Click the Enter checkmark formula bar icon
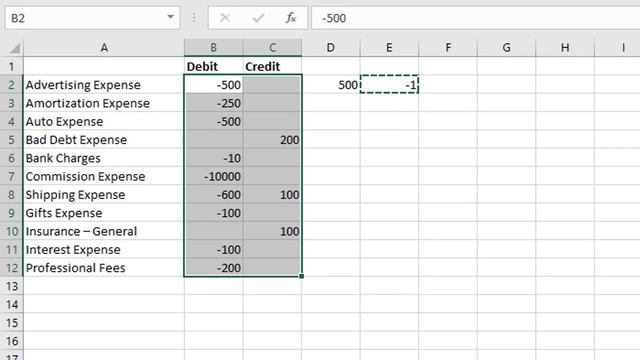Image resolution: width=640 pixels, height=360 pixels. coord(258,18)
